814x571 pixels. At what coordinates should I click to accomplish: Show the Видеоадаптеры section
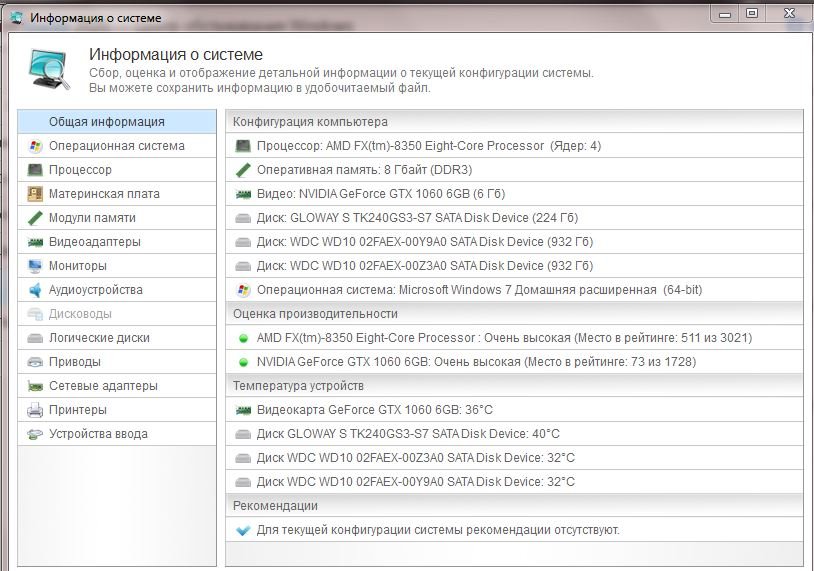tap(117, 241)
